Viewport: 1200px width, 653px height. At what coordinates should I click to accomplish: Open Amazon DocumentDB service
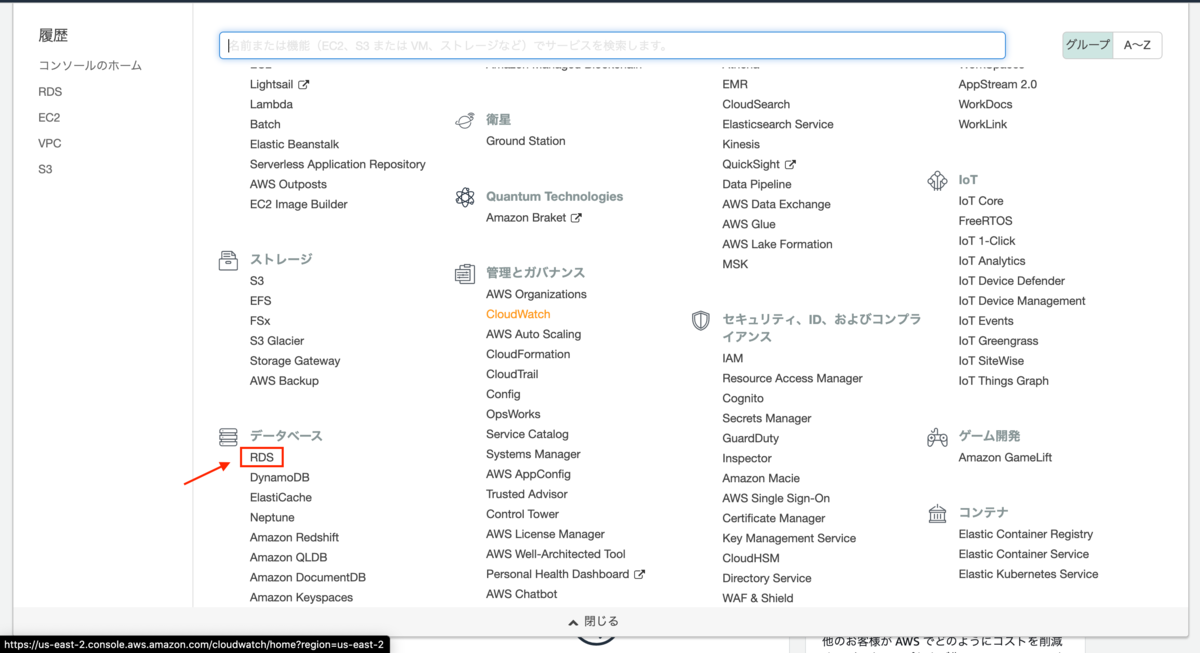[308, 578]
